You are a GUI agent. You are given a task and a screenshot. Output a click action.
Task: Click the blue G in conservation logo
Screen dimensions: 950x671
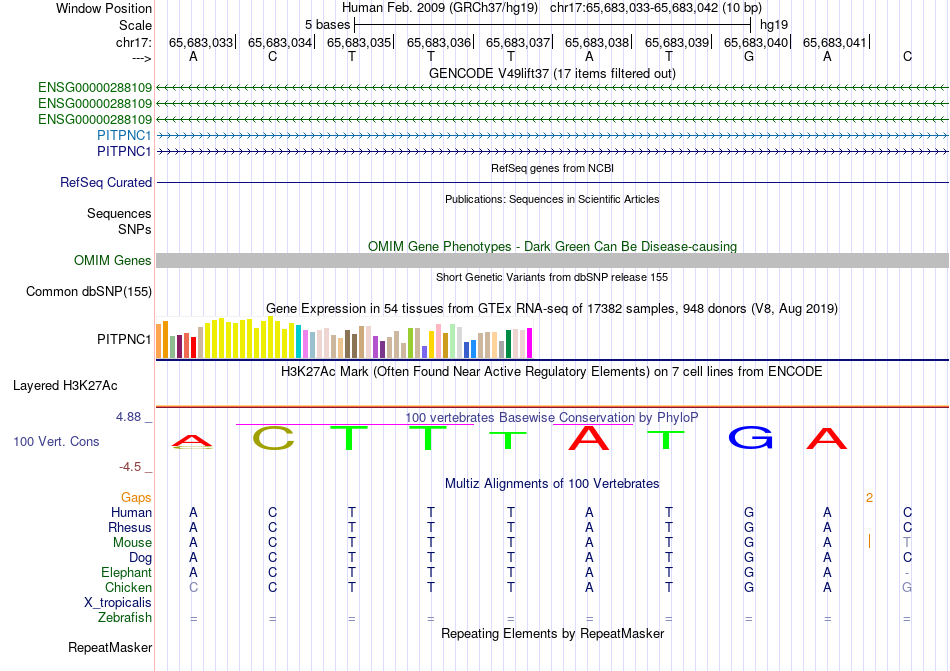750,437
